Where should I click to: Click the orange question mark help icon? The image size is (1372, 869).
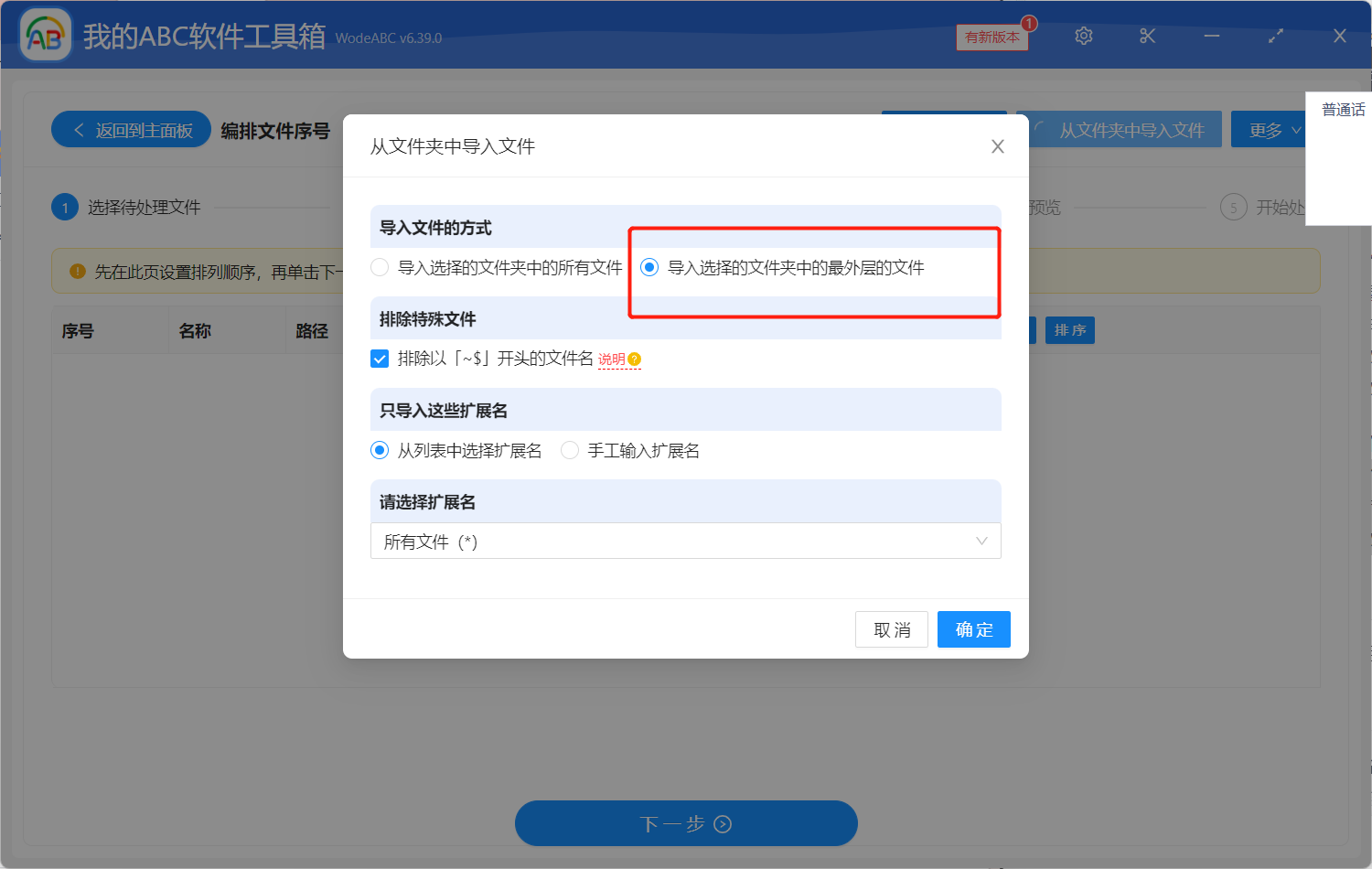point(635,359)
